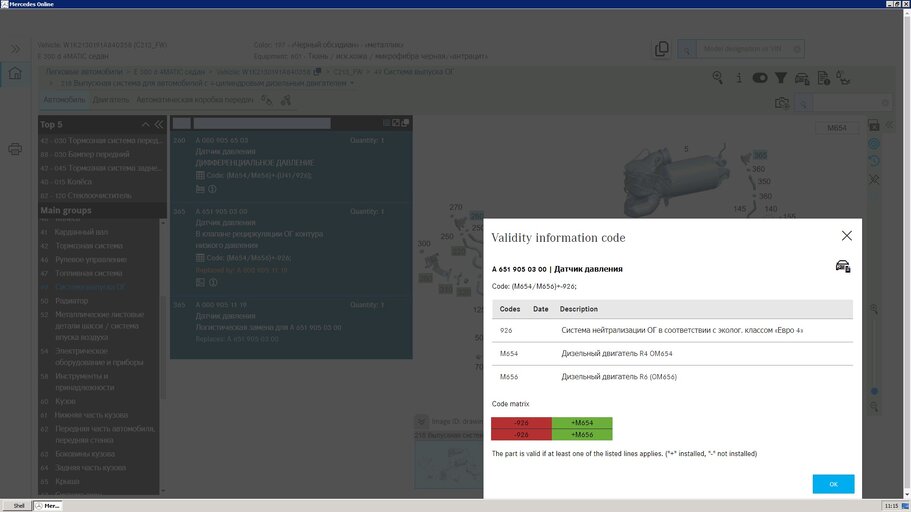This screenshot has height=512, width=911.
Task: Open breadcrumb link Легковые автомобили
Action: 84,71
